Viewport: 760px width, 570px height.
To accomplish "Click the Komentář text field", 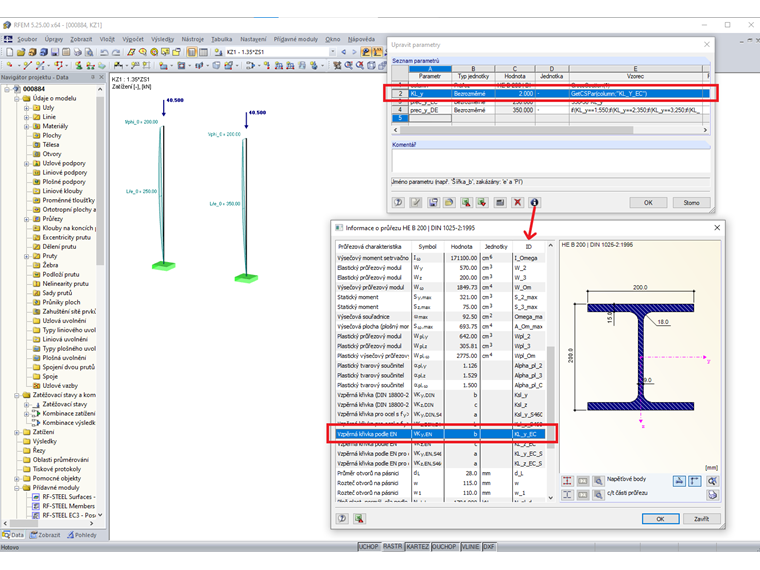I will (551, 160).
